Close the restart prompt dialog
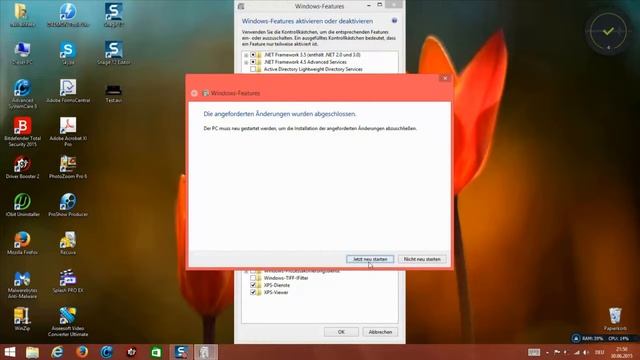 click(x=445, y=78)
